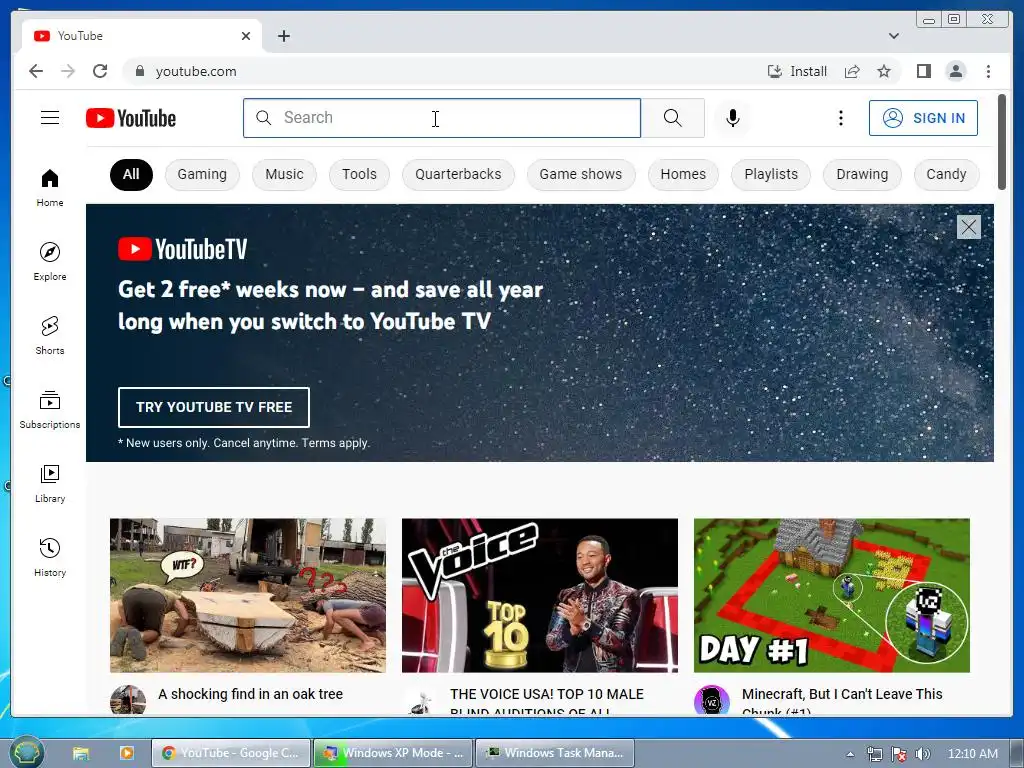1024x768 pixels.
Task: Dismiss the YouTube TV banner
Action: [968, 227]
